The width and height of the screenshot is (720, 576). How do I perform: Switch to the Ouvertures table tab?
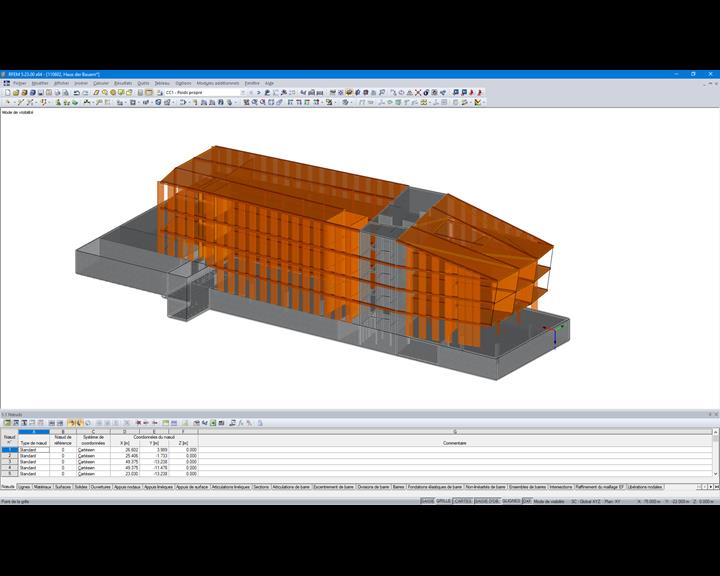tap(101, 486)
